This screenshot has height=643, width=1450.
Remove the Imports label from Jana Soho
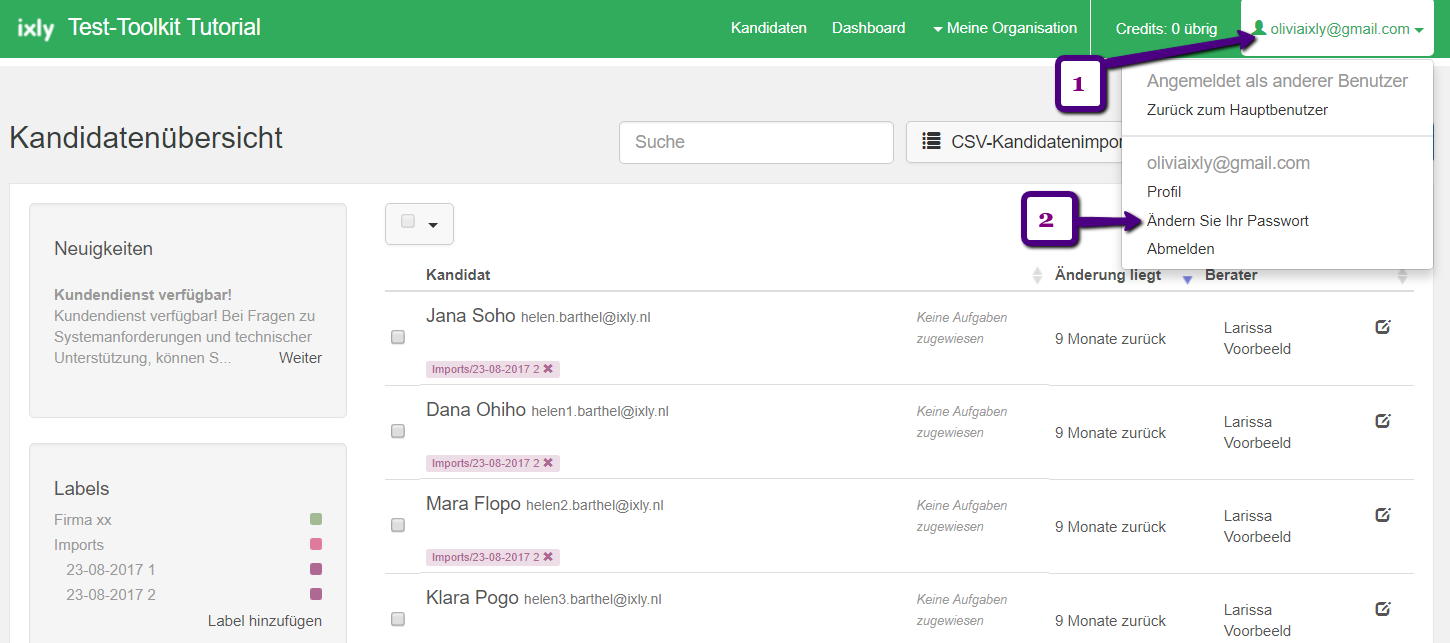point(548,369)
